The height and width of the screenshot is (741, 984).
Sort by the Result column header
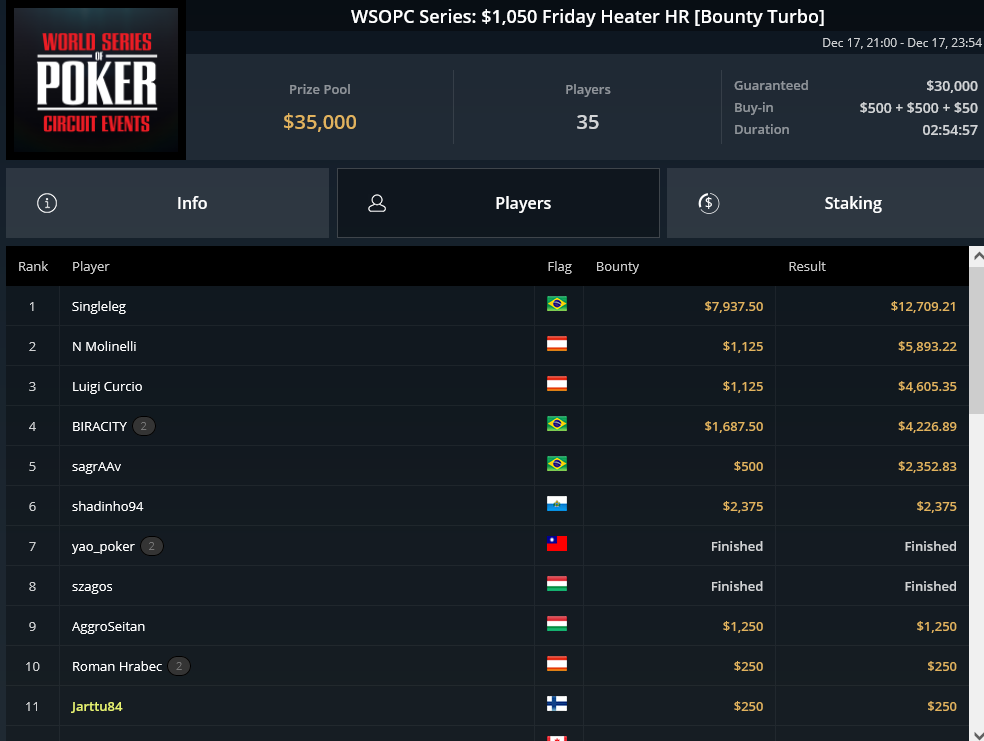click(x=807, y=267)
